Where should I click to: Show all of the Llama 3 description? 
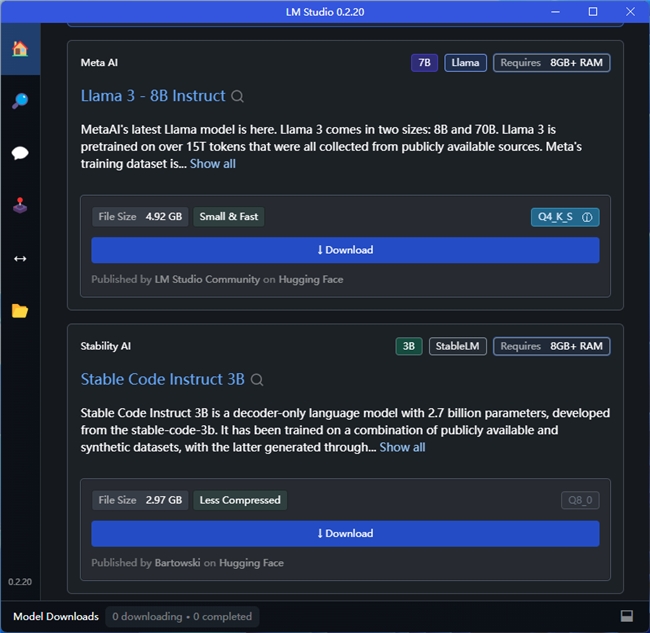coord(213,164)
